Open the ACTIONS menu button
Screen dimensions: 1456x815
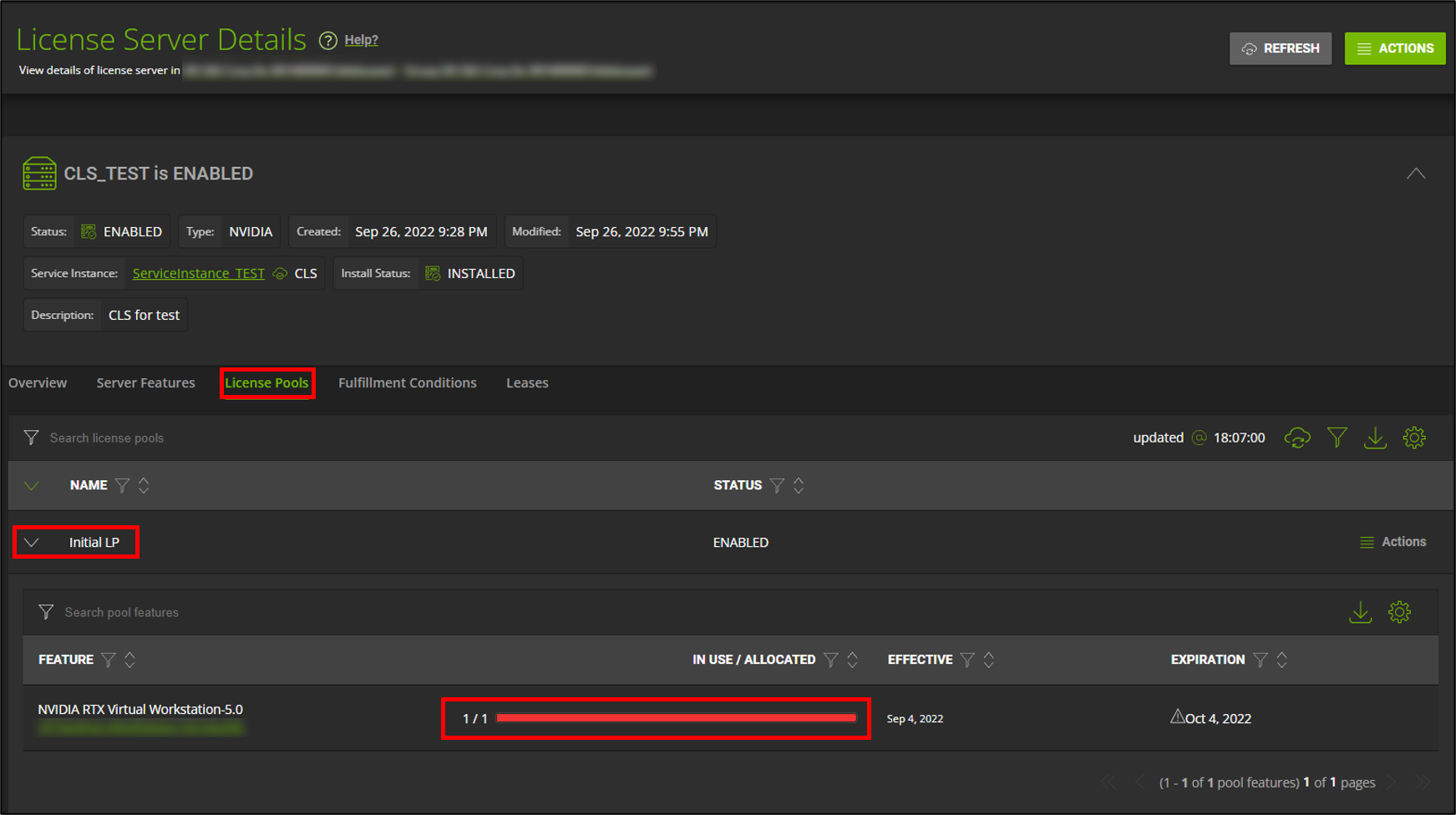[1394, 48]
